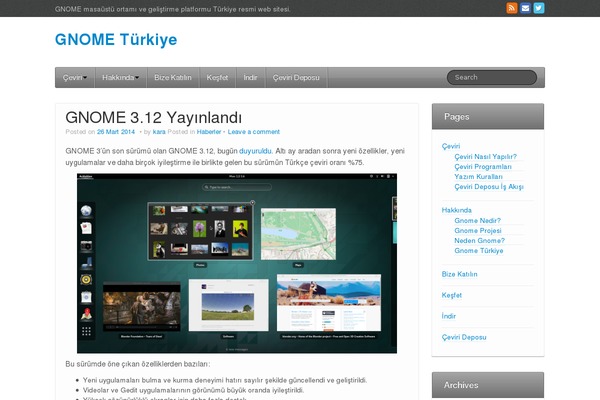The image size is (600, 400).
Task: Open Çeviri Programları sidebar link
Action: click(x=483, y=167)
